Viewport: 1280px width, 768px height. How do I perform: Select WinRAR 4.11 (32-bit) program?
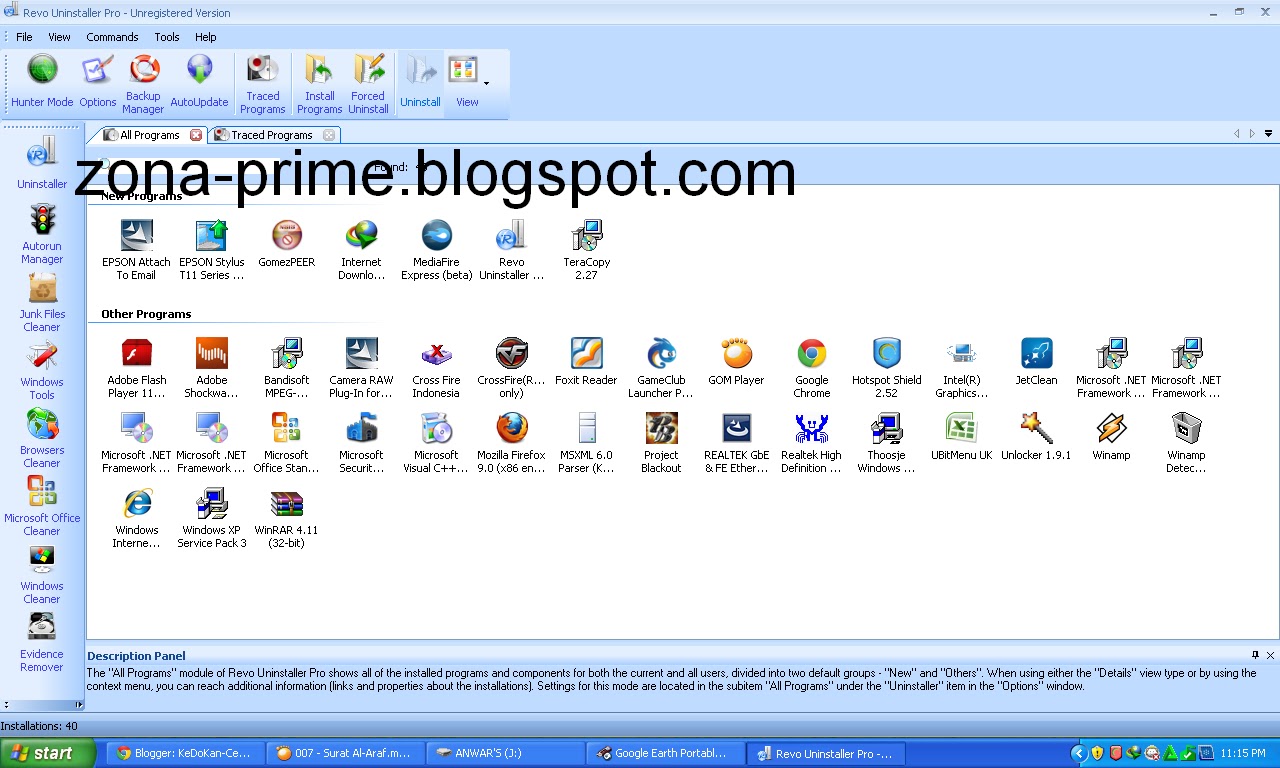[x=286, y=518]
